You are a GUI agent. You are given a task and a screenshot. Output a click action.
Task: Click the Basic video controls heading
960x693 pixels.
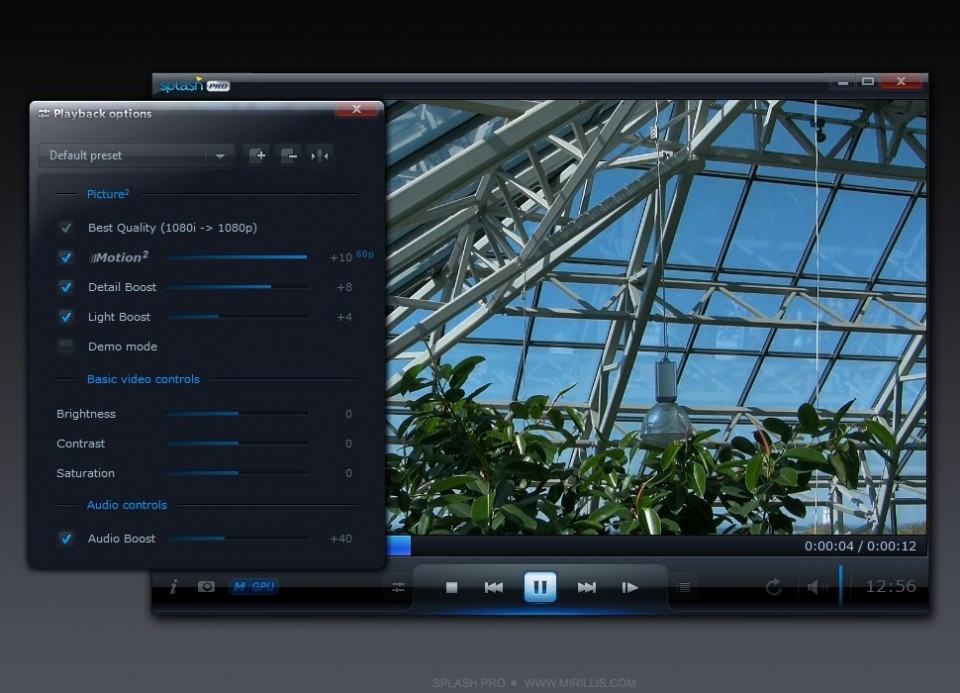click(143, 379)
